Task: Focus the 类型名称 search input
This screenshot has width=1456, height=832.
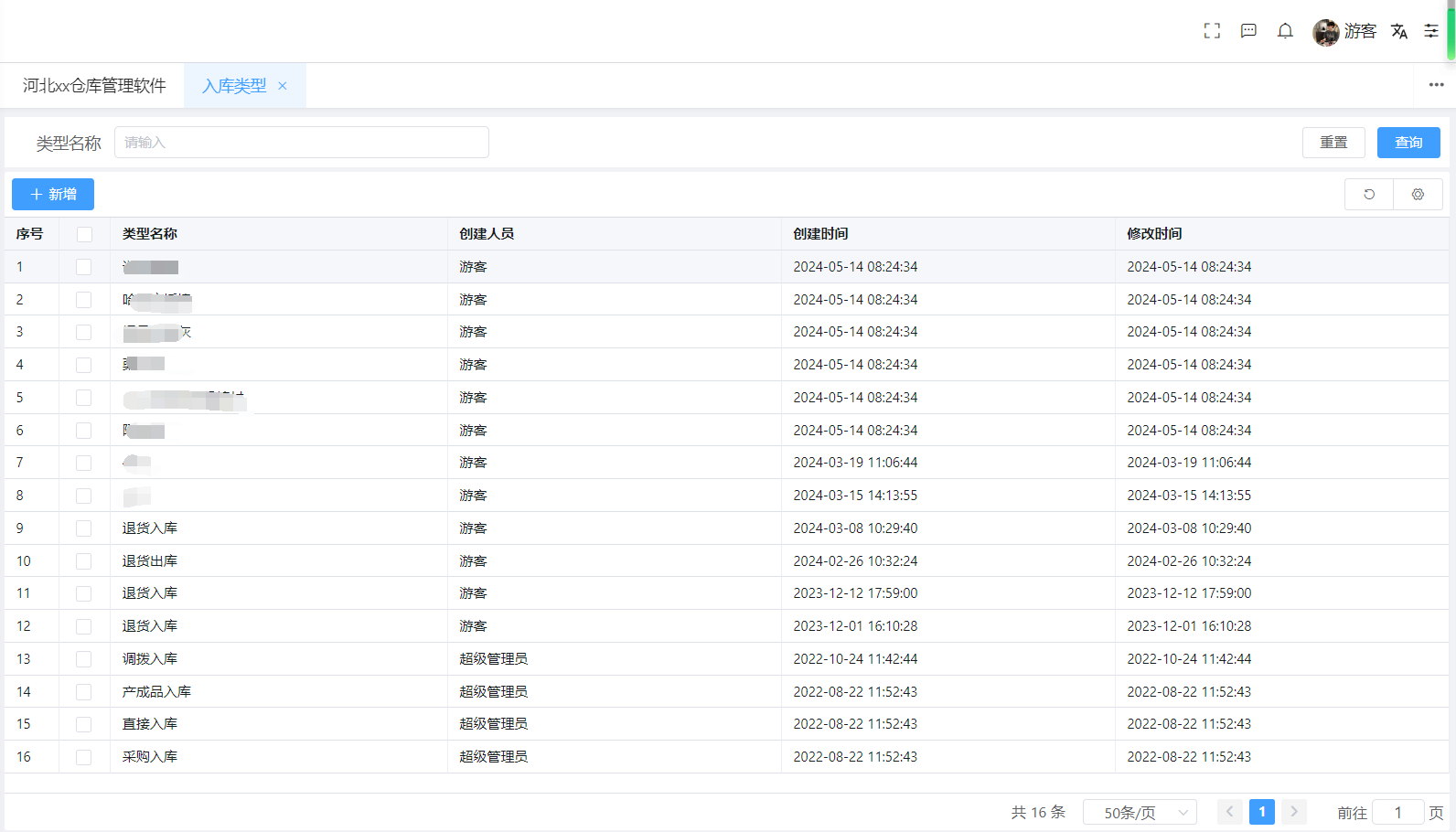Action: tap(302, 143)
